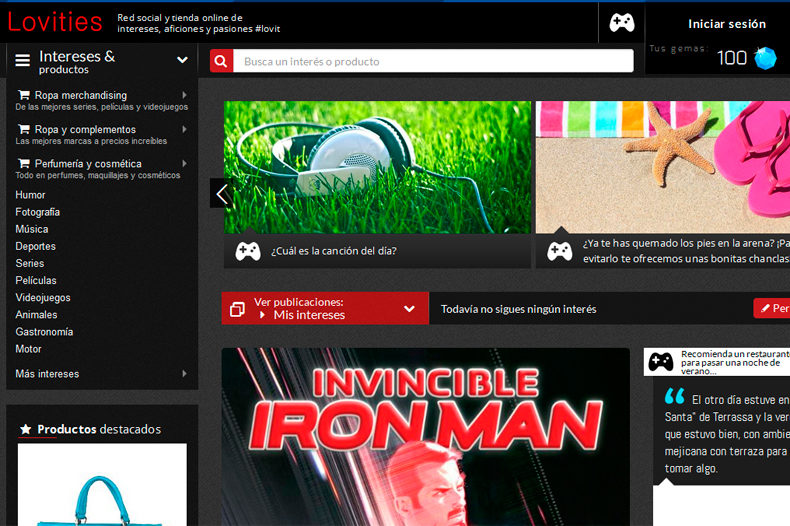Click the stacked windows icon in Ver publicaciones
Viewport: 790px width, 526px height.
click(237, 309)
